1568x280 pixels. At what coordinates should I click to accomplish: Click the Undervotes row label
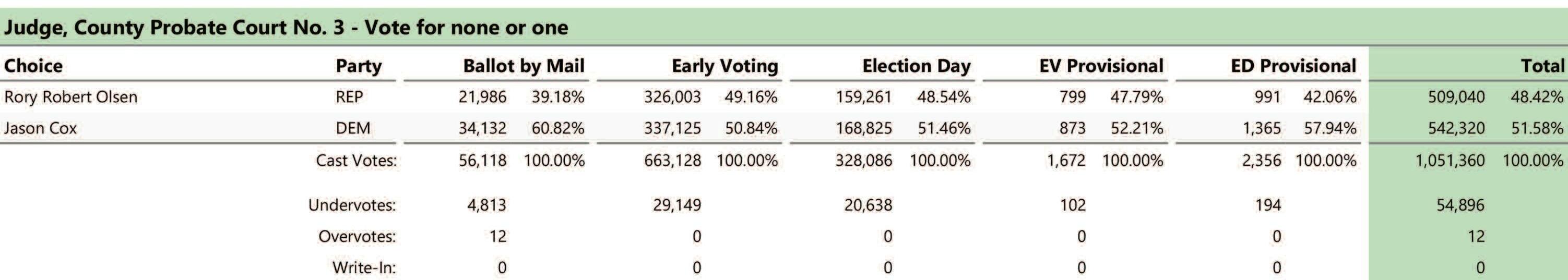(352, 205)
